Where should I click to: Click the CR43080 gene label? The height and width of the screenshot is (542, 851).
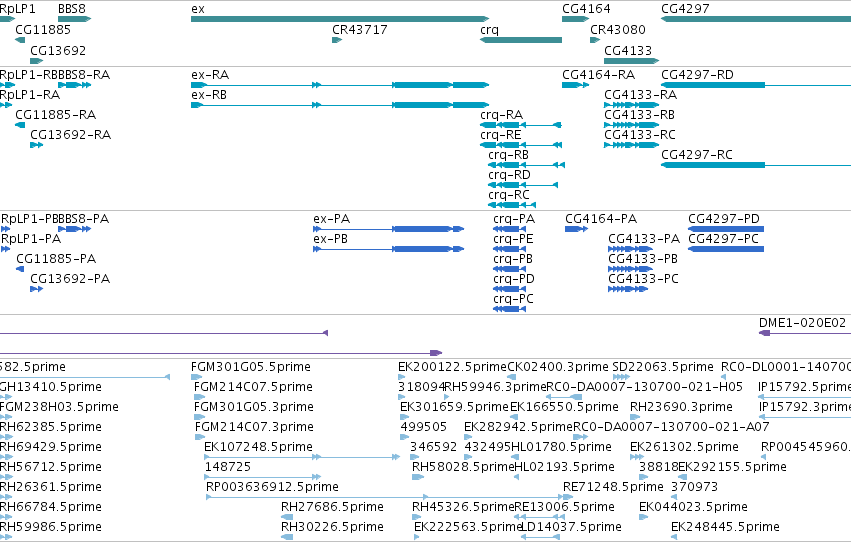coord(618,30)
